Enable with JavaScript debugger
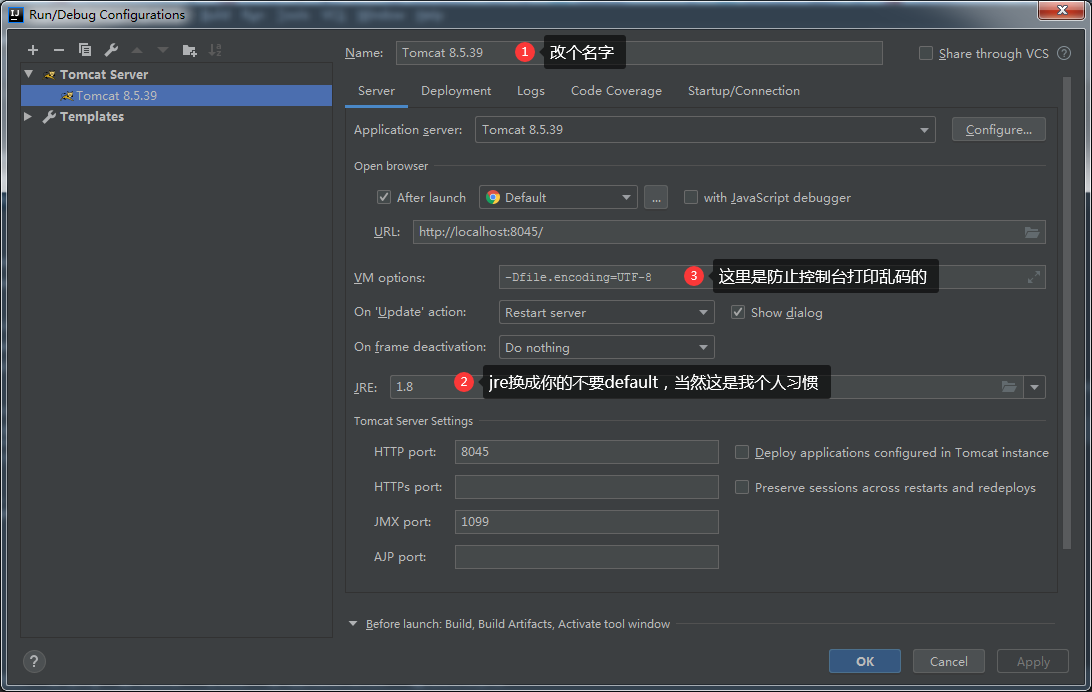 691,197
